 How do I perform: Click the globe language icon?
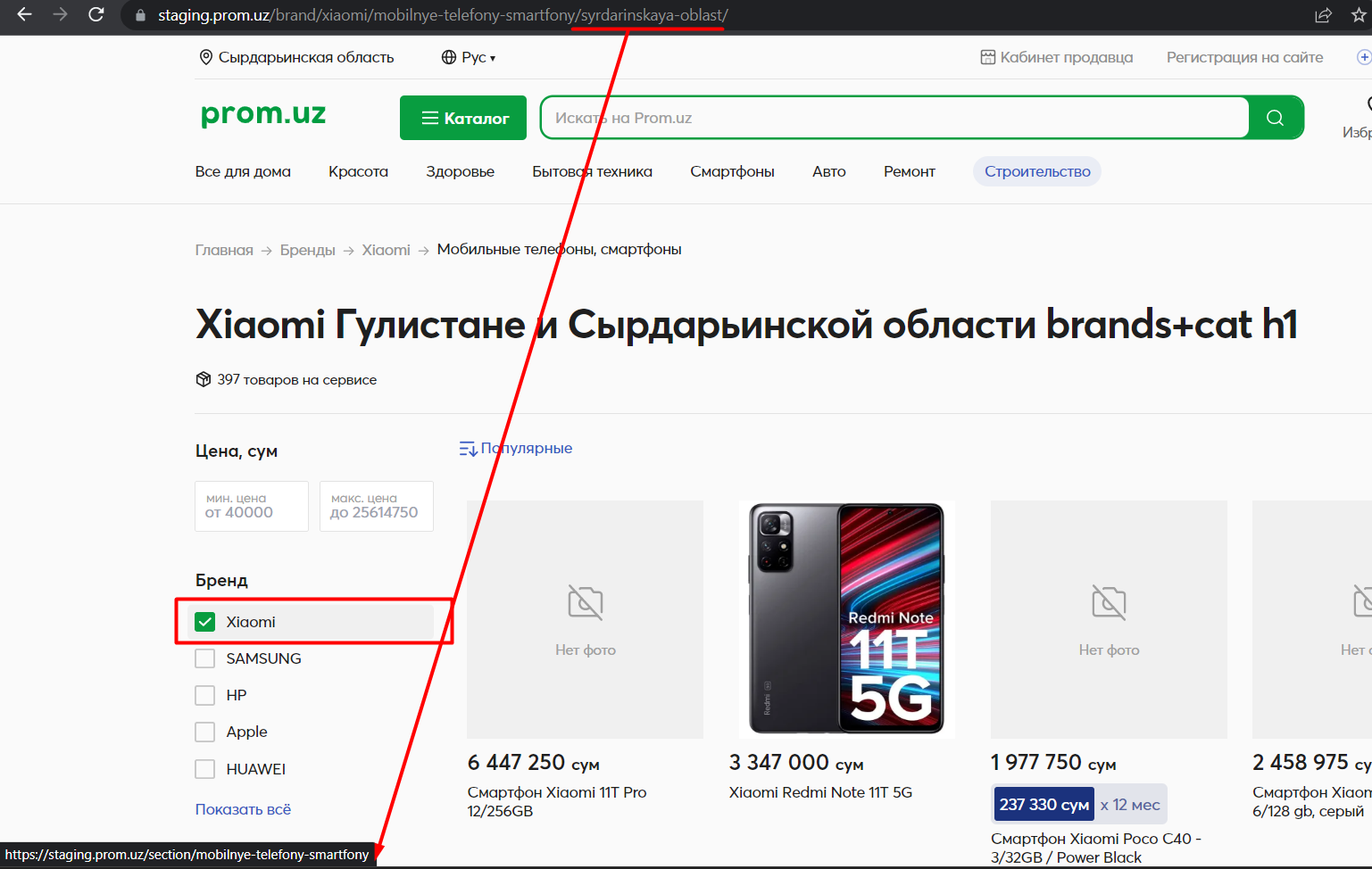449,57
